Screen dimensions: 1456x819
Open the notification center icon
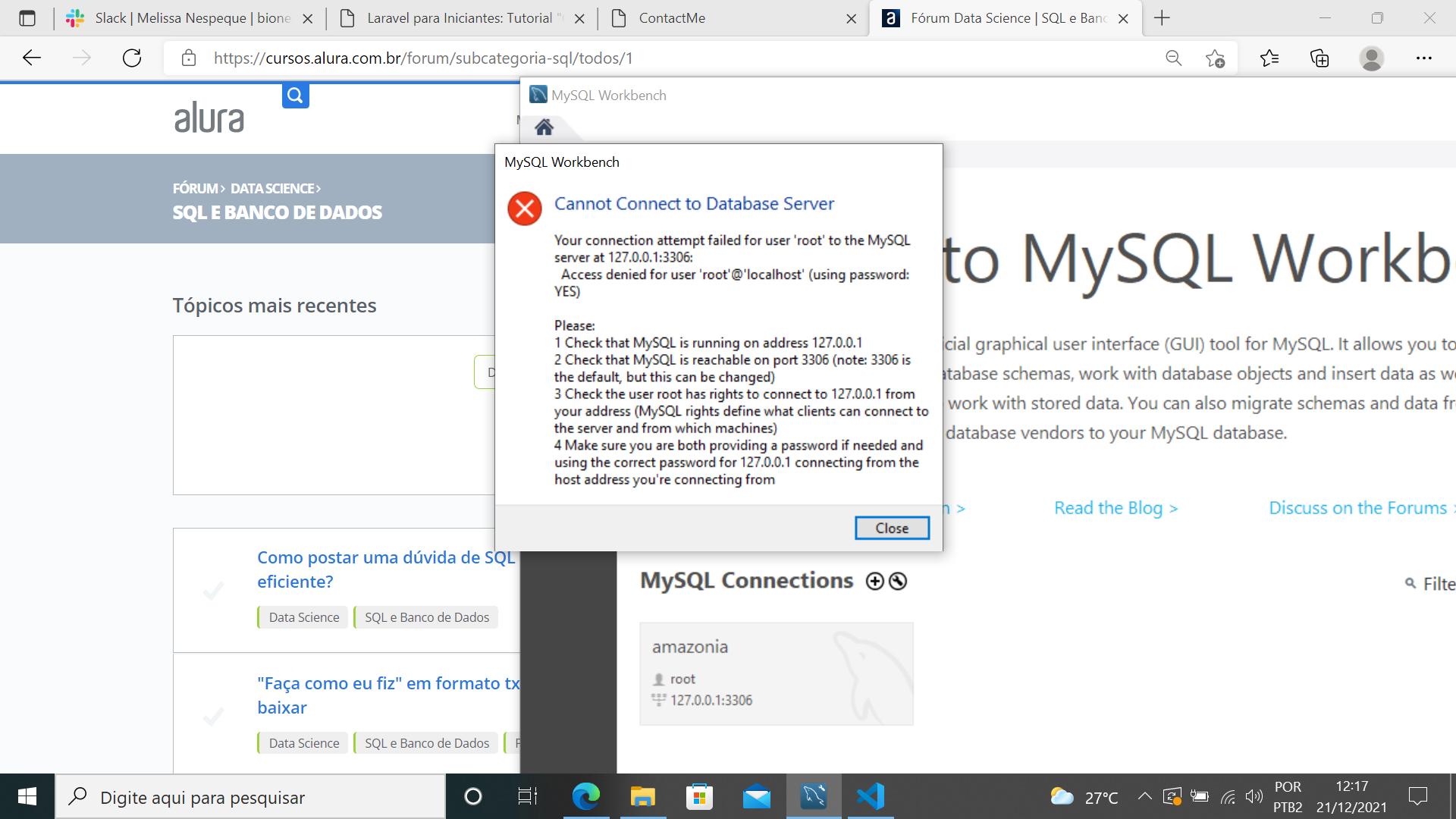[1418, 796]
